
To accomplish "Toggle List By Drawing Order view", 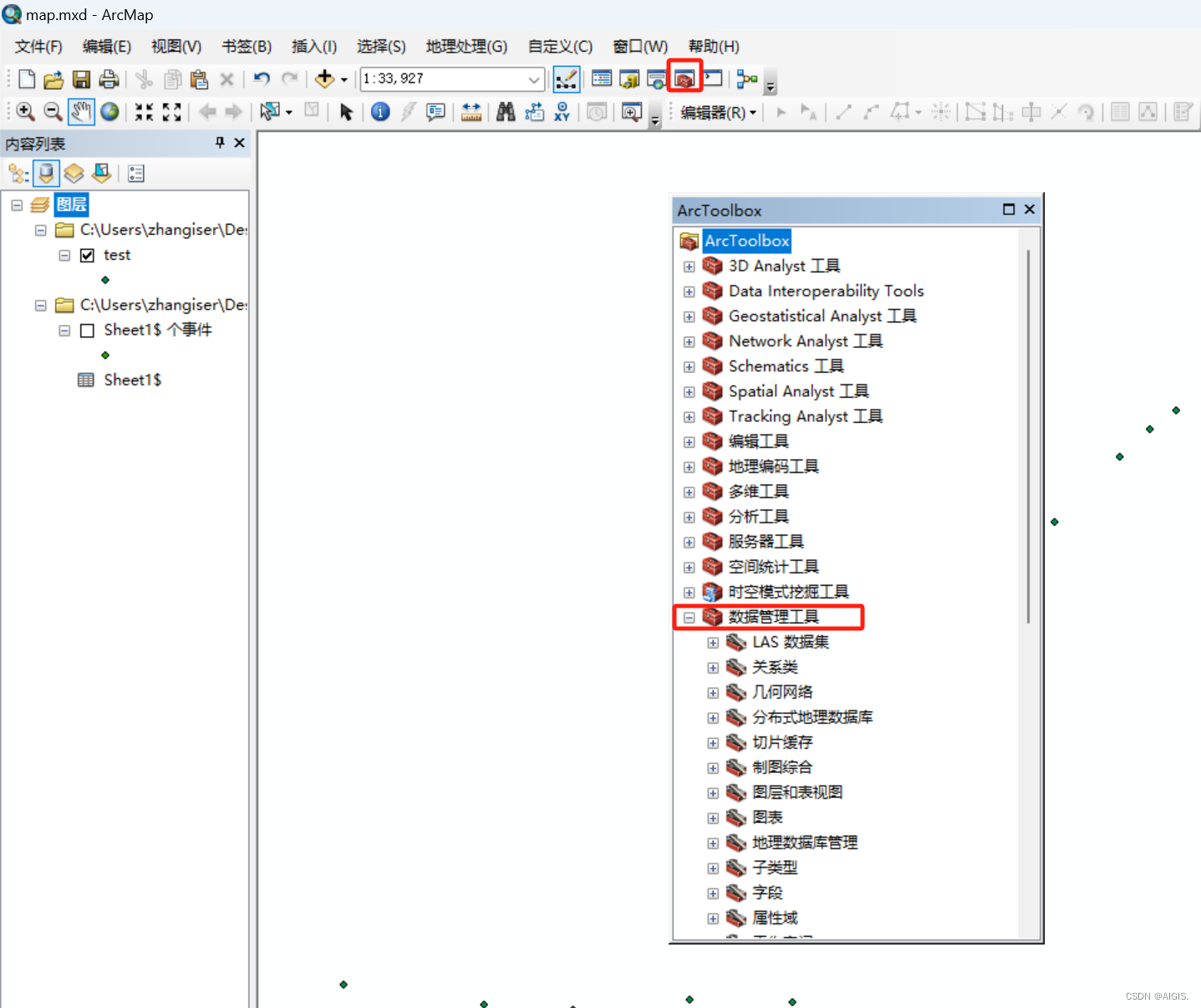I will pyautogui.click(x=18, y=174).
